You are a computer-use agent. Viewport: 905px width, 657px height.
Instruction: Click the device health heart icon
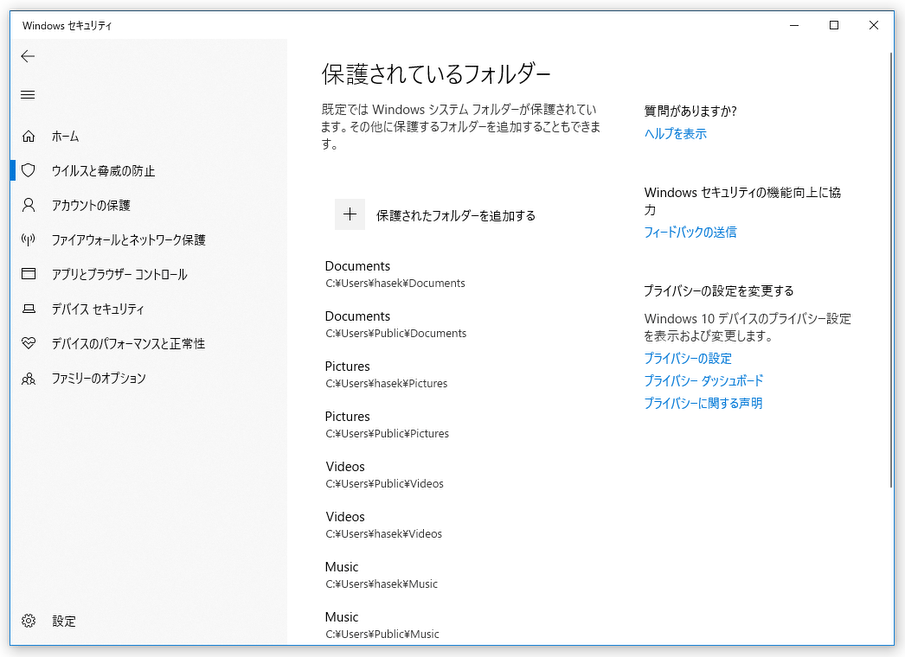coord(28,344)
